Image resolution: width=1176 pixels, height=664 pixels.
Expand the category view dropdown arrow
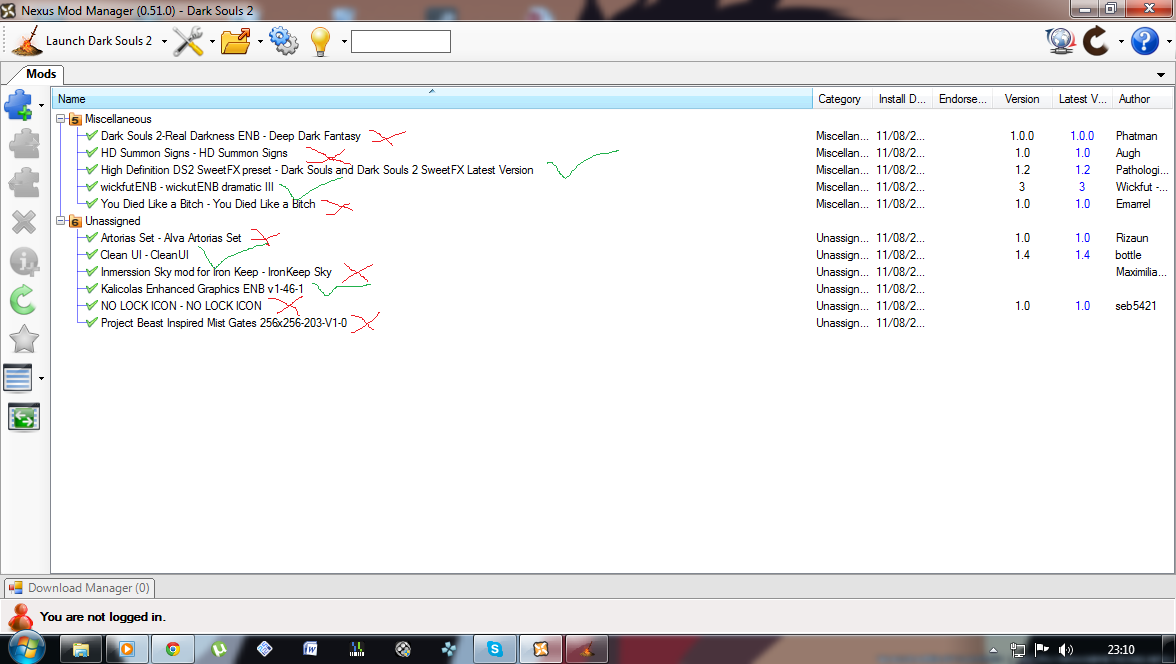(x=41, y=378)
